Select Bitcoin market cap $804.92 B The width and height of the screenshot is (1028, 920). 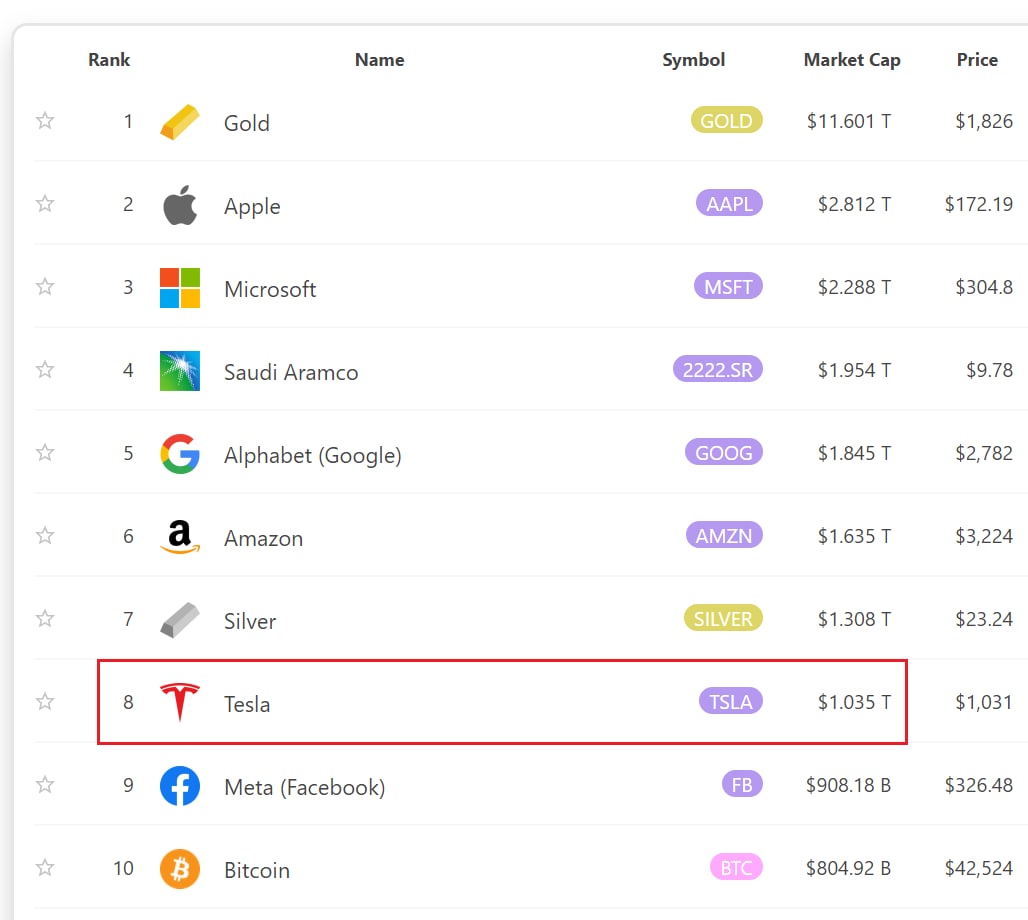[x=848, y=868]
